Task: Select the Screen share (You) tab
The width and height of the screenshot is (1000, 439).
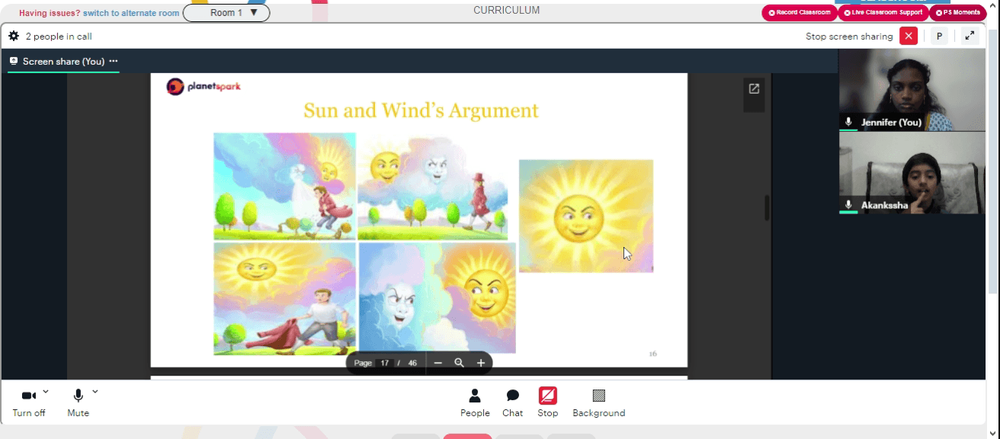Action: (x=63, y=61)
